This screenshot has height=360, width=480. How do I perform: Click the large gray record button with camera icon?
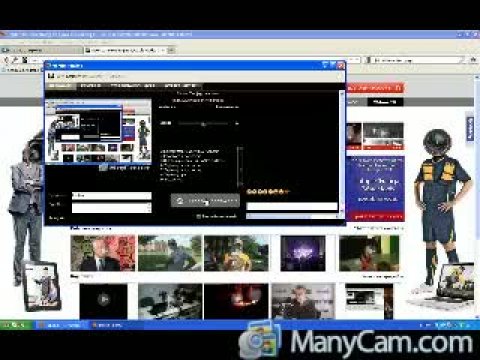pos(205,200)
